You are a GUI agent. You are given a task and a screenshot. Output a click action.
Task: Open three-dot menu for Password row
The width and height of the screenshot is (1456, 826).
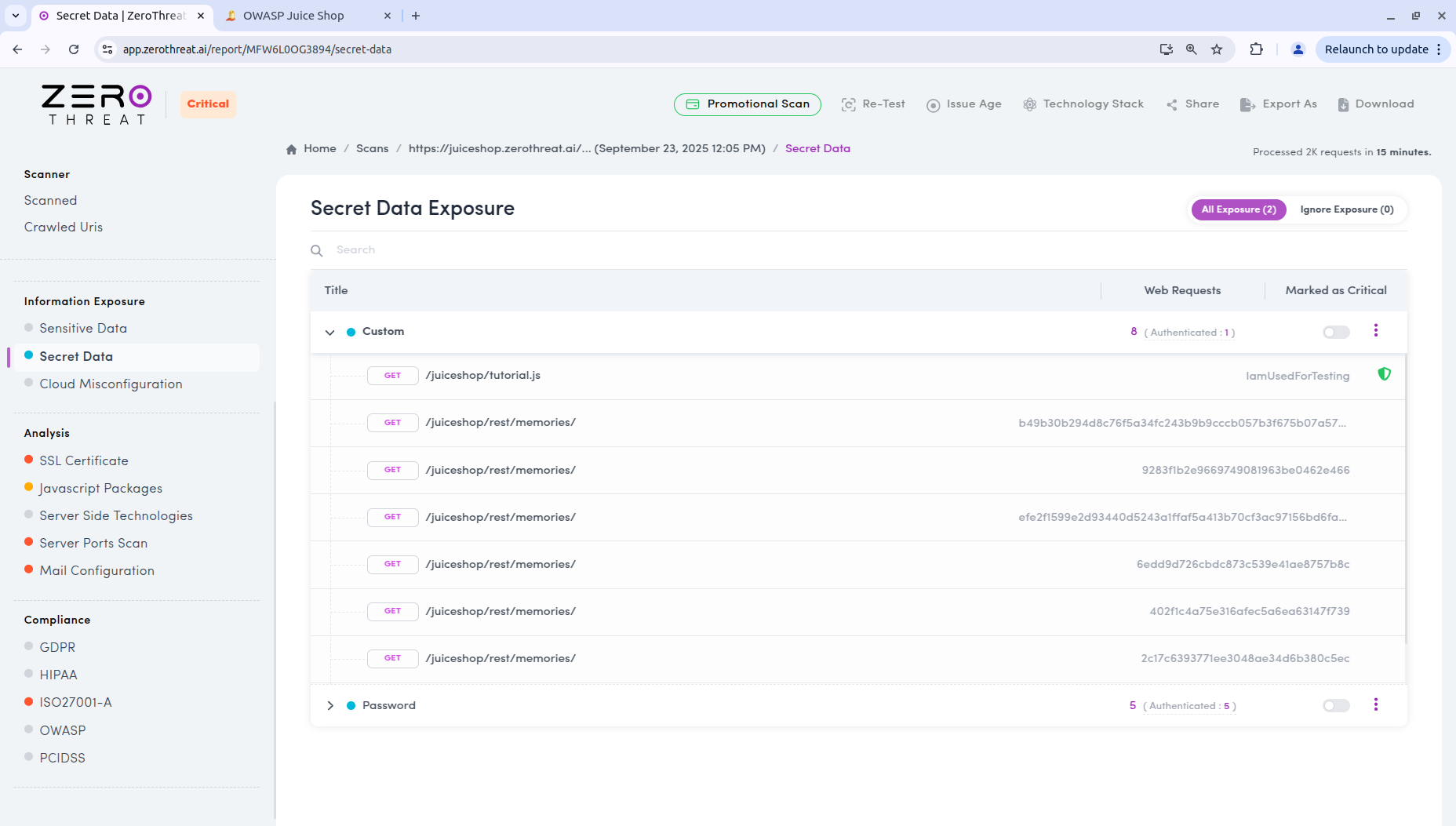pos(1375,704)
